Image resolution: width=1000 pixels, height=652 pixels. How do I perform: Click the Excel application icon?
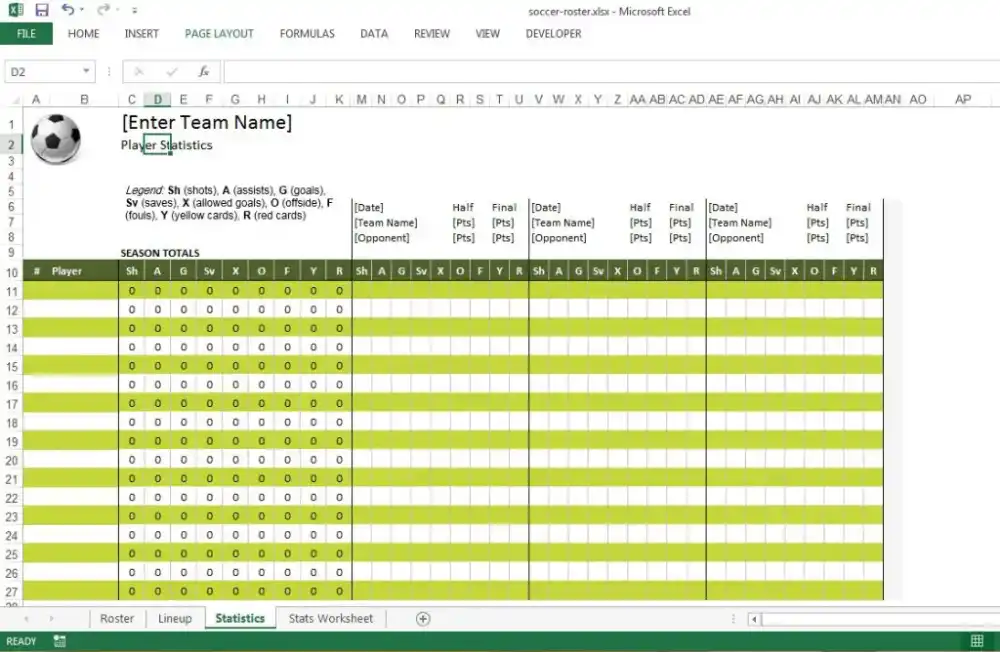point(15,10)
